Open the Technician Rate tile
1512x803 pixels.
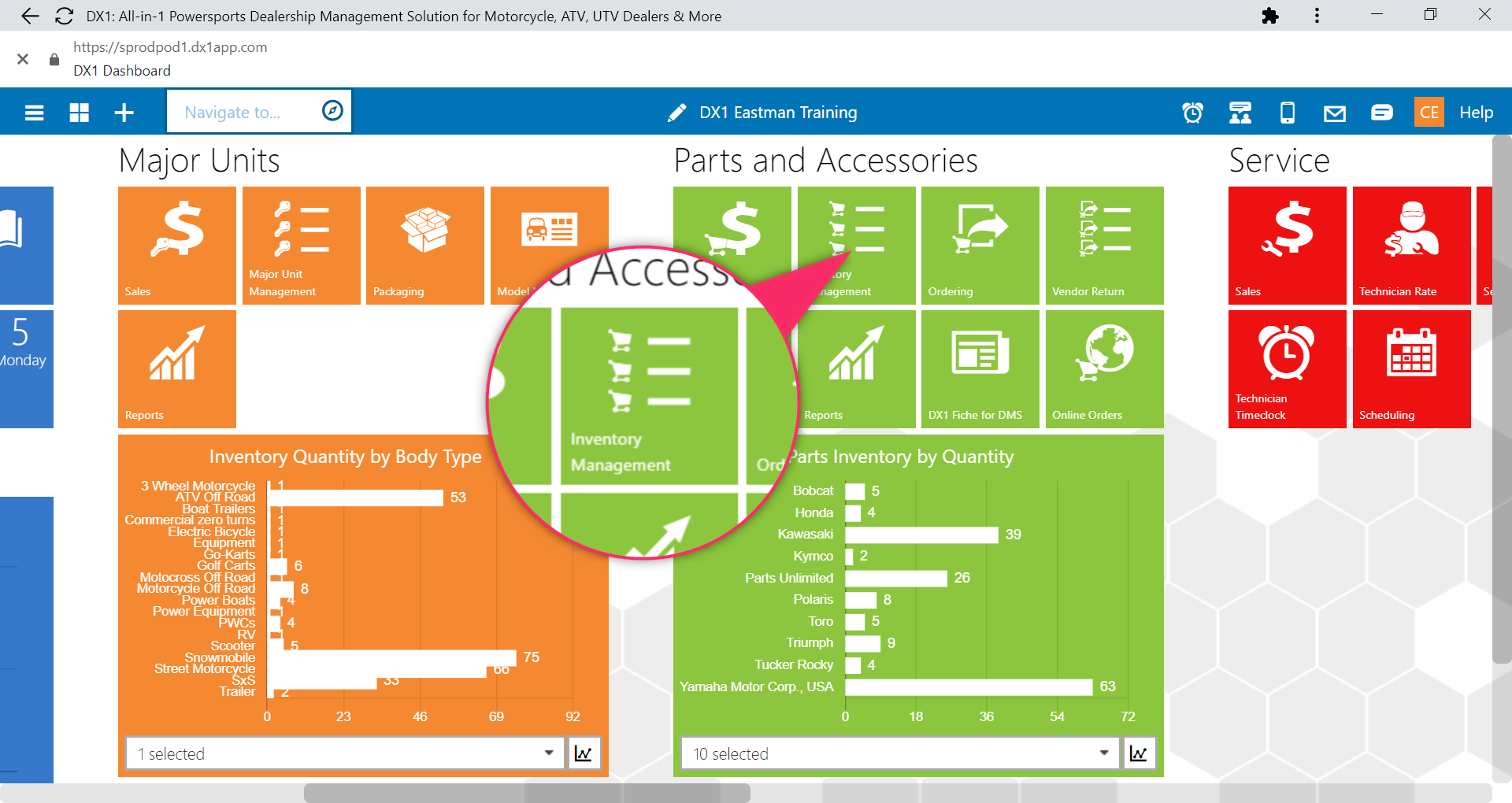(x=1412, y=246)
